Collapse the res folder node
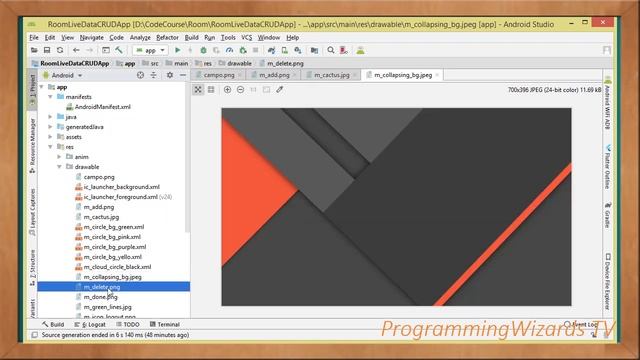Image resolution: width=640 pixels, height=360 pixels. (x=50, y=147)
